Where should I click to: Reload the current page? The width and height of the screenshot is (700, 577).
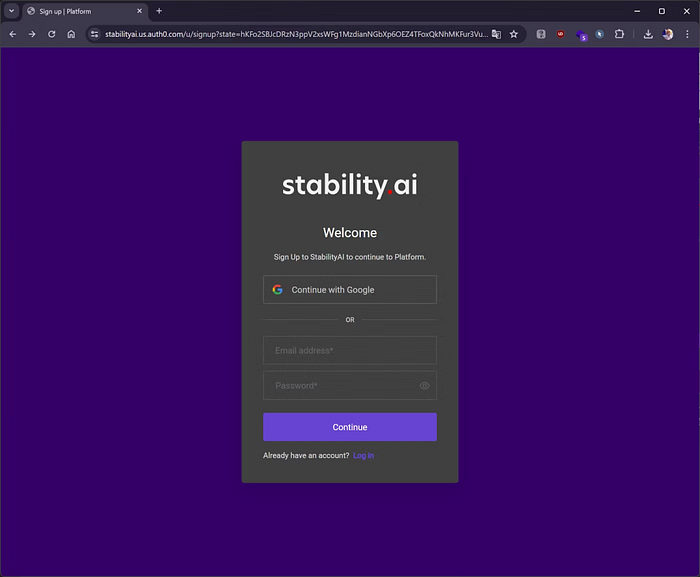(51, 34)
